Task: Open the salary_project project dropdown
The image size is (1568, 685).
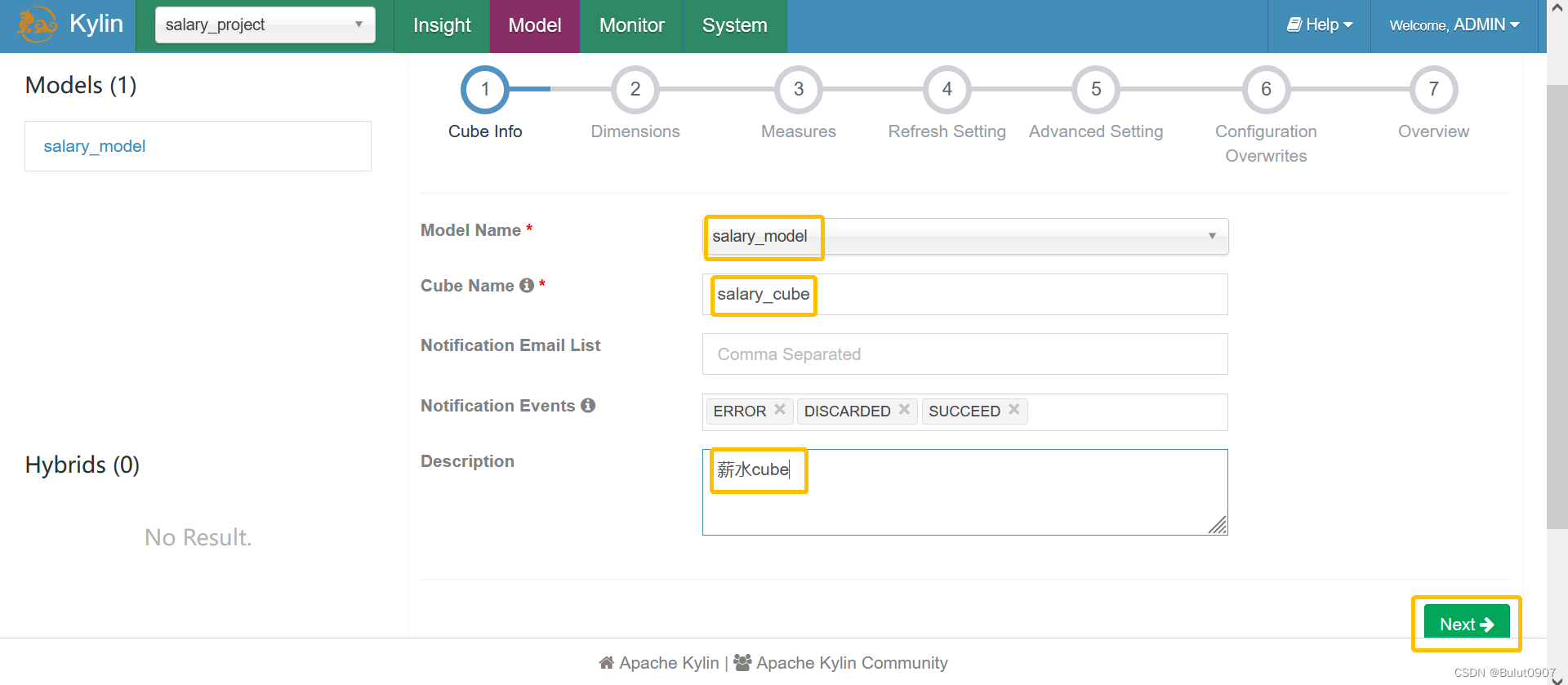Action: (265, 24)
